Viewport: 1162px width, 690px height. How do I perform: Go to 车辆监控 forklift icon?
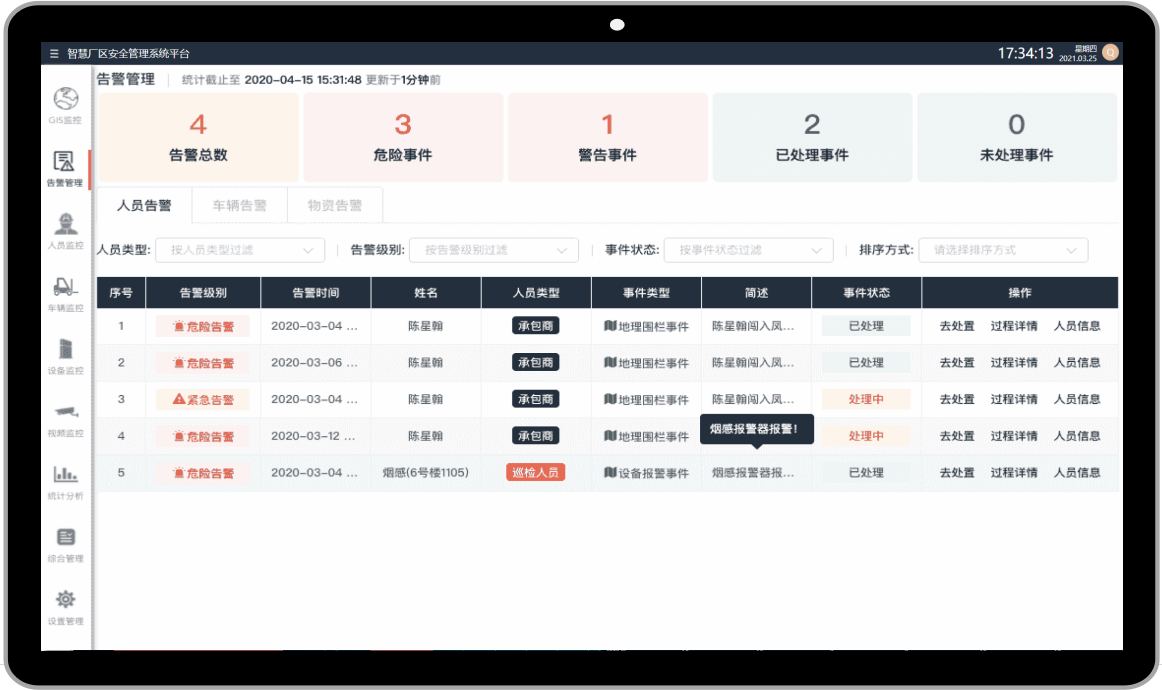click(65, 288)
